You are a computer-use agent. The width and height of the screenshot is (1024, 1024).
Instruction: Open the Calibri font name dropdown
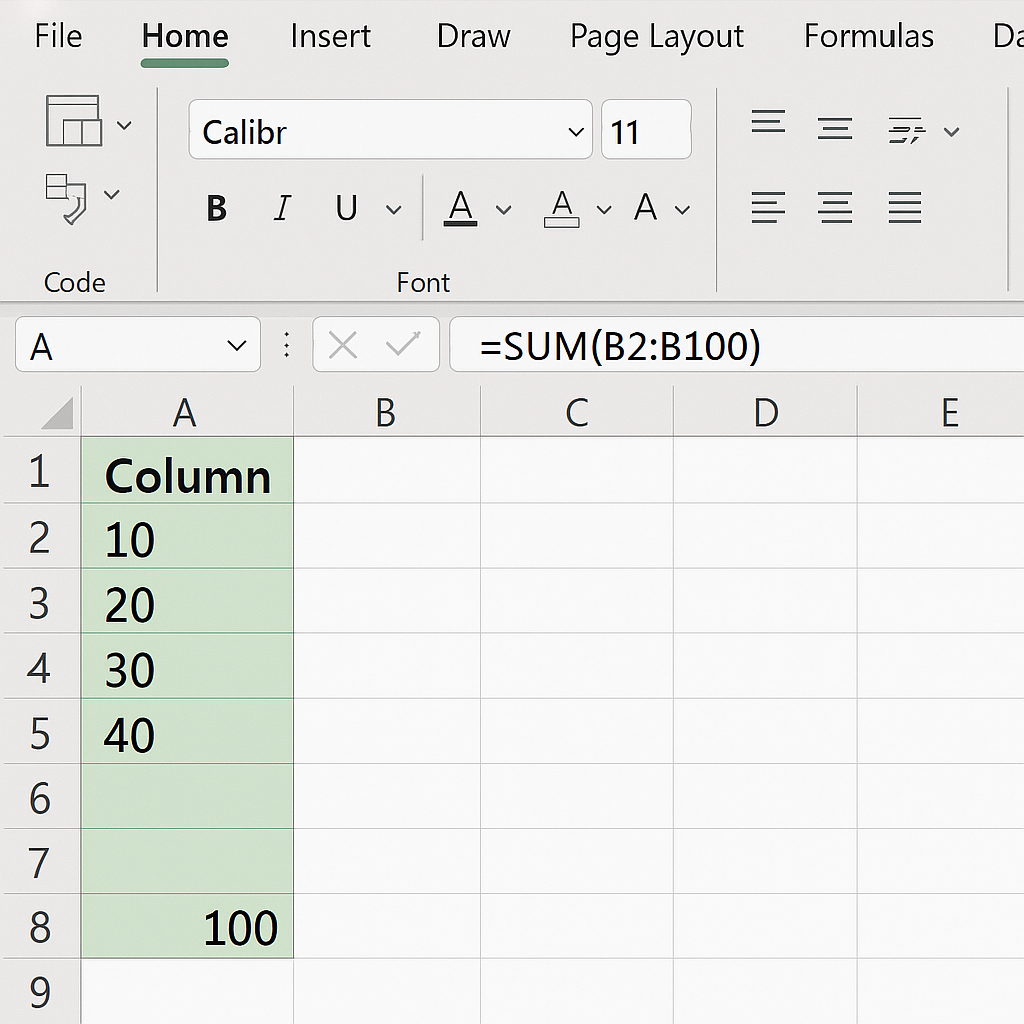(x=575, y=132)
